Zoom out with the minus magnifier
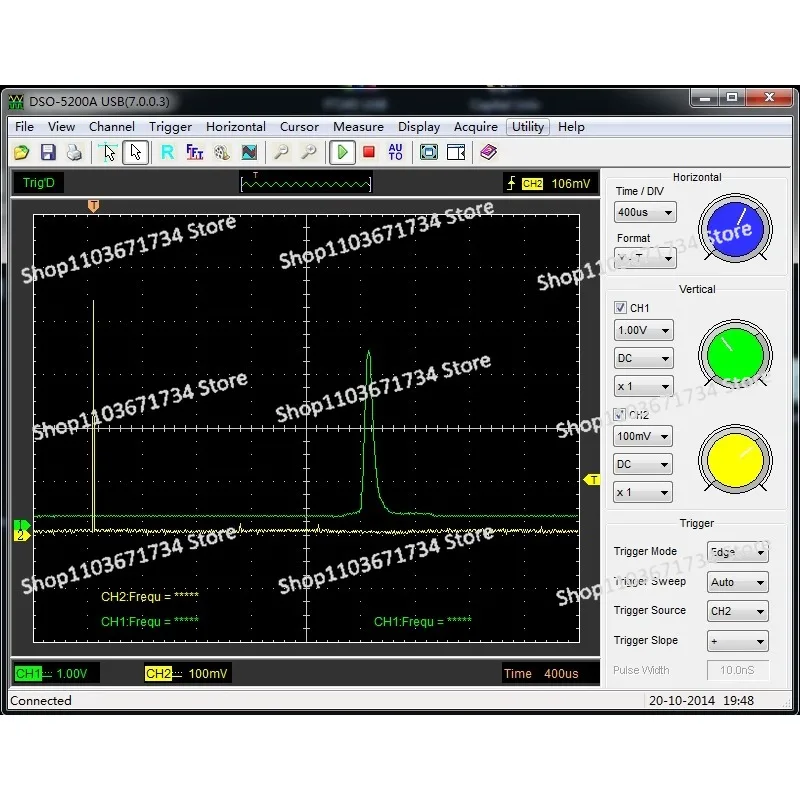The height and width of the screenshot is (800, 800). (x=281, y=152)
